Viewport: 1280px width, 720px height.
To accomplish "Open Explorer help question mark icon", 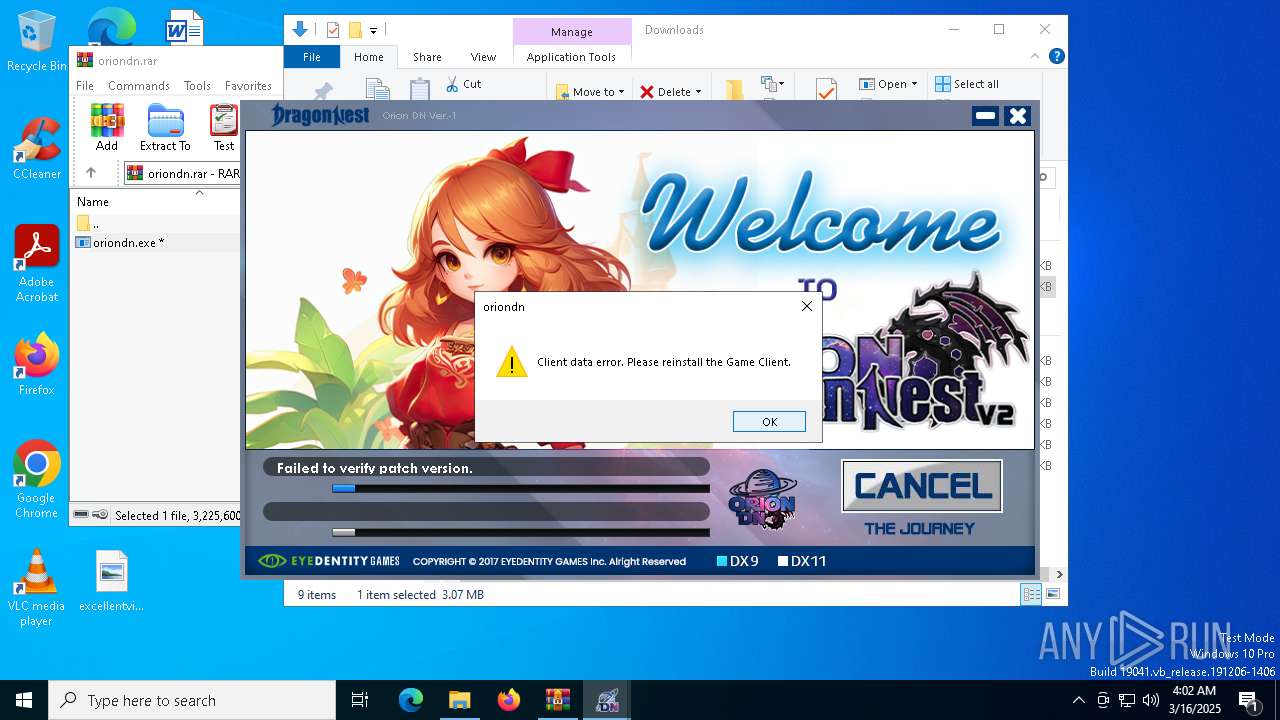I will click(1056, 57).
